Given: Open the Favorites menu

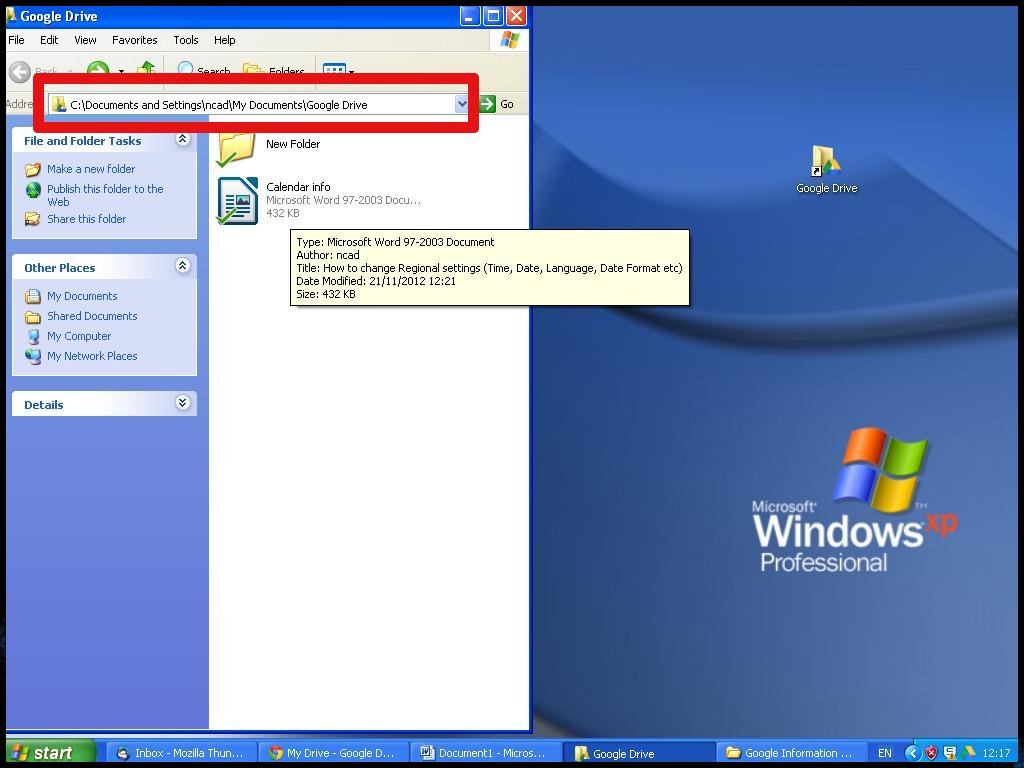Looking at the screenshot, I should pos(135,40).
